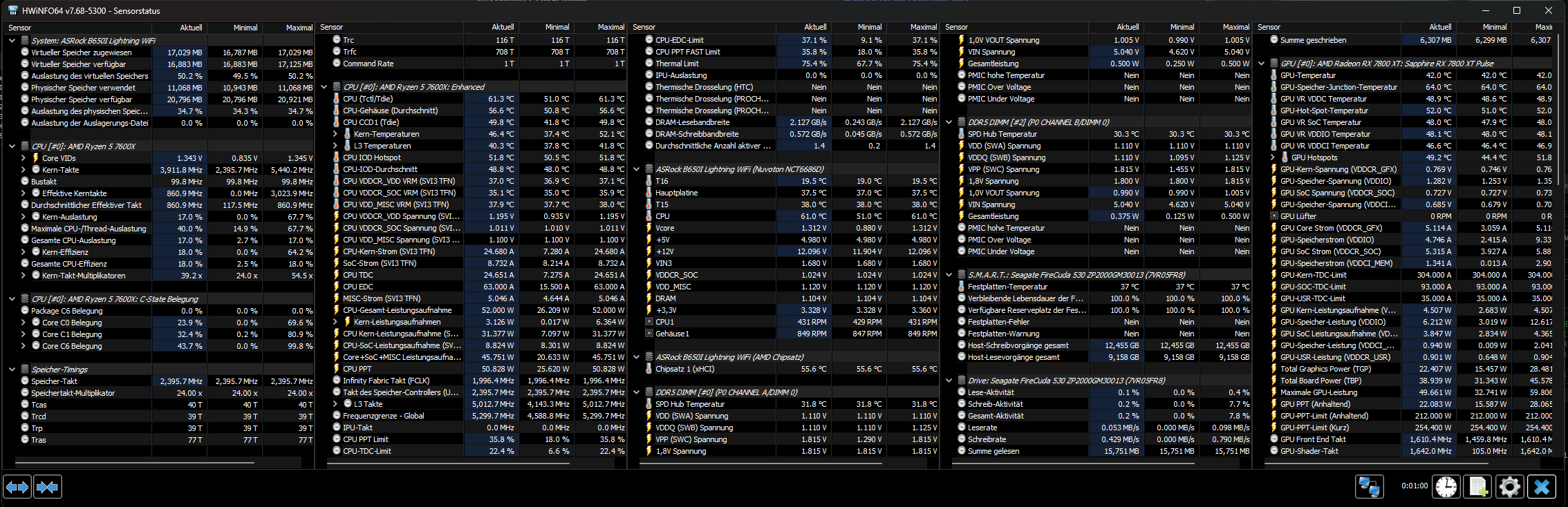Viewport: 1568px width, 507px height.
Task: Click lightning icon beside Total Board Power (TBP)
Action: pyautogui.click(x=1274, y=381)
